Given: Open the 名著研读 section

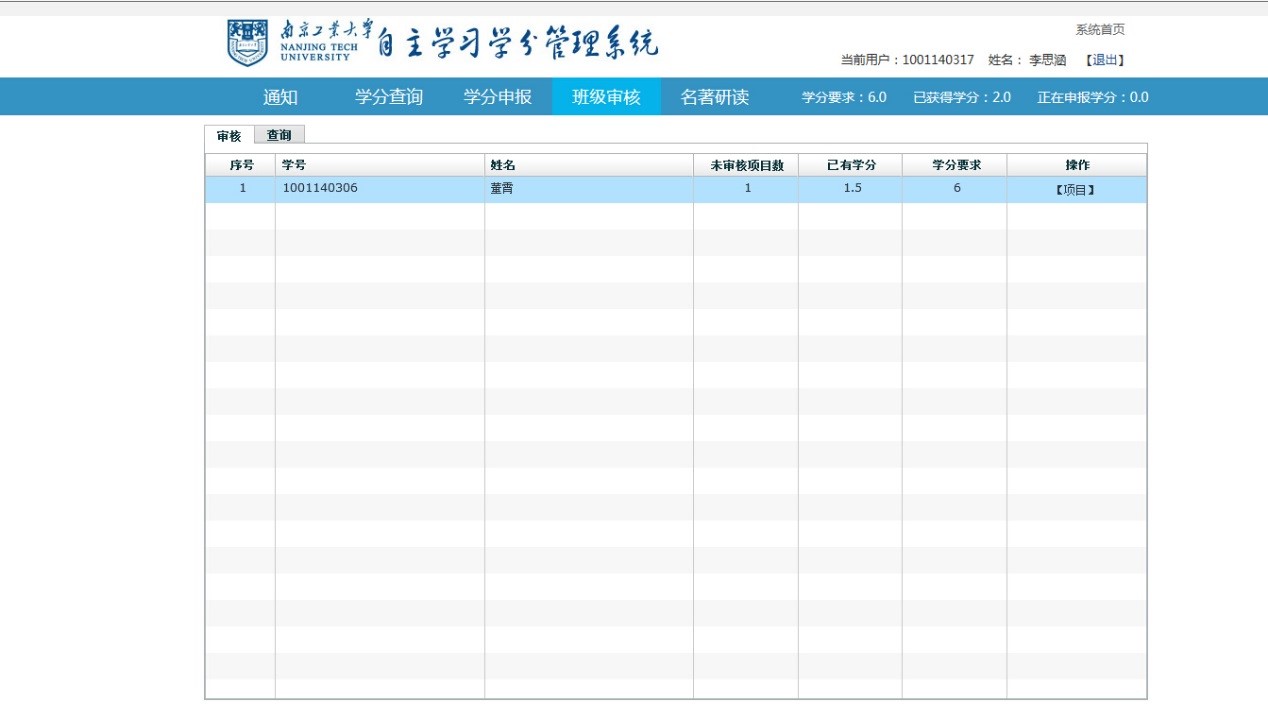Looking at the screenshot, I should pyautogui.click(x=714, y=97).
